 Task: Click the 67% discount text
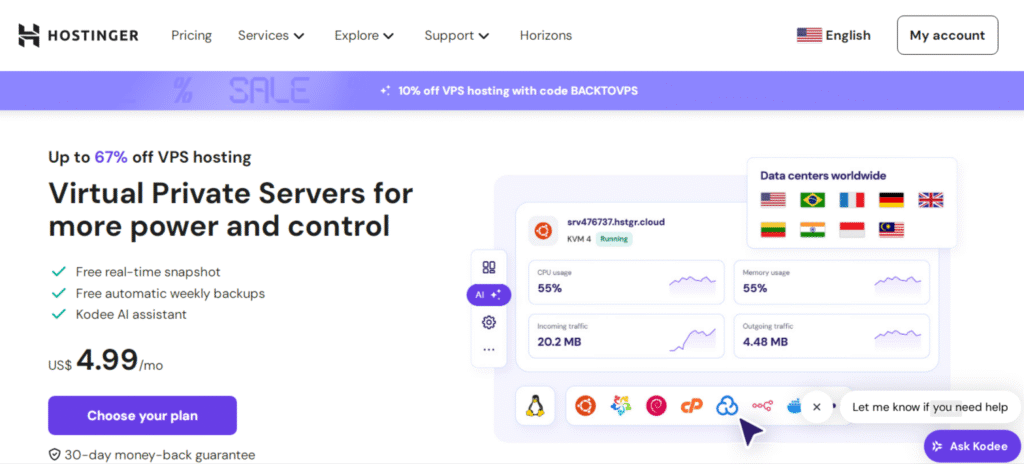click(x=111, y=157)
